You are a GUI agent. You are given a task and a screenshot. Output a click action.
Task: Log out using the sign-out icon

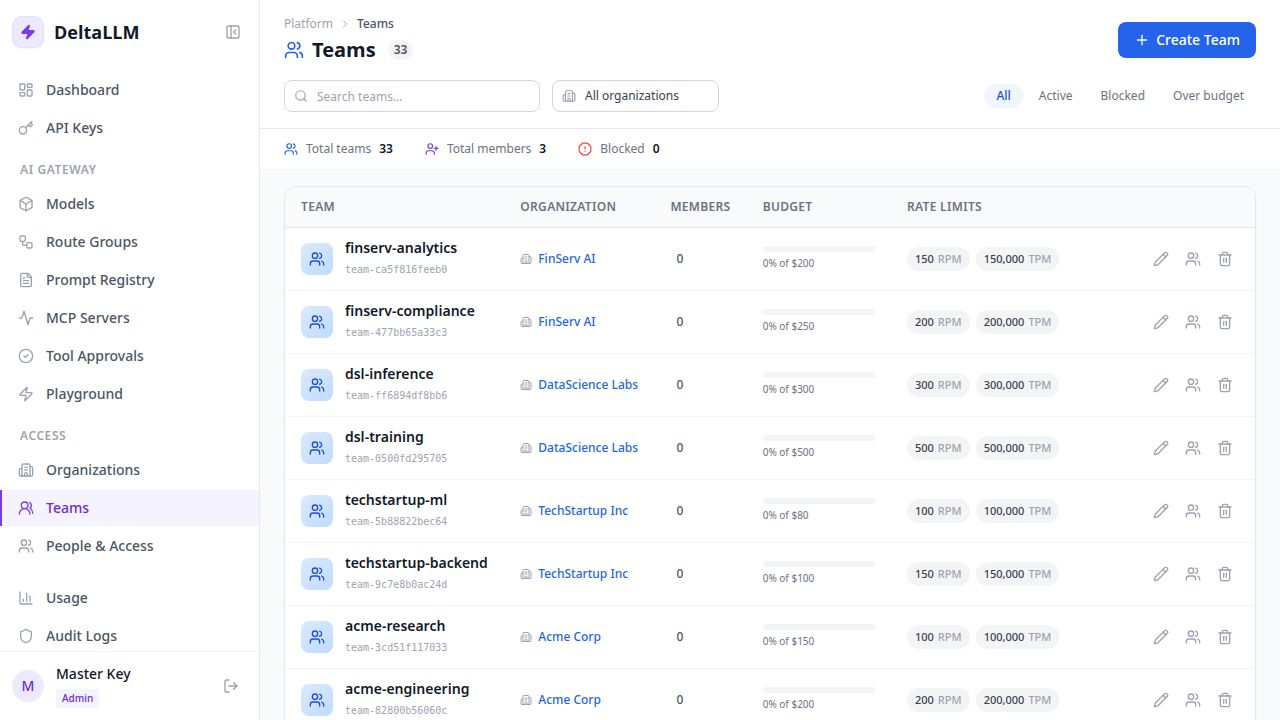tap(231, 686)
